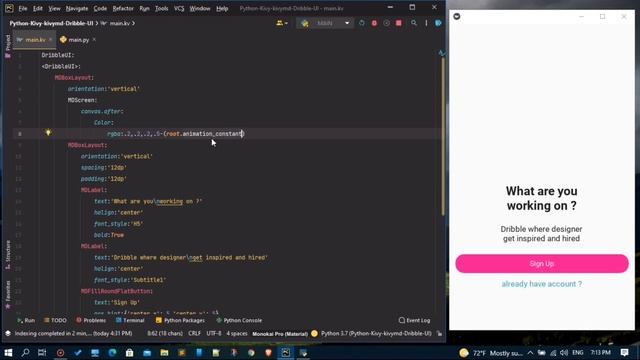Open the Event Log
Viewport: 640px width, 360px height.
tap(414, 320)
